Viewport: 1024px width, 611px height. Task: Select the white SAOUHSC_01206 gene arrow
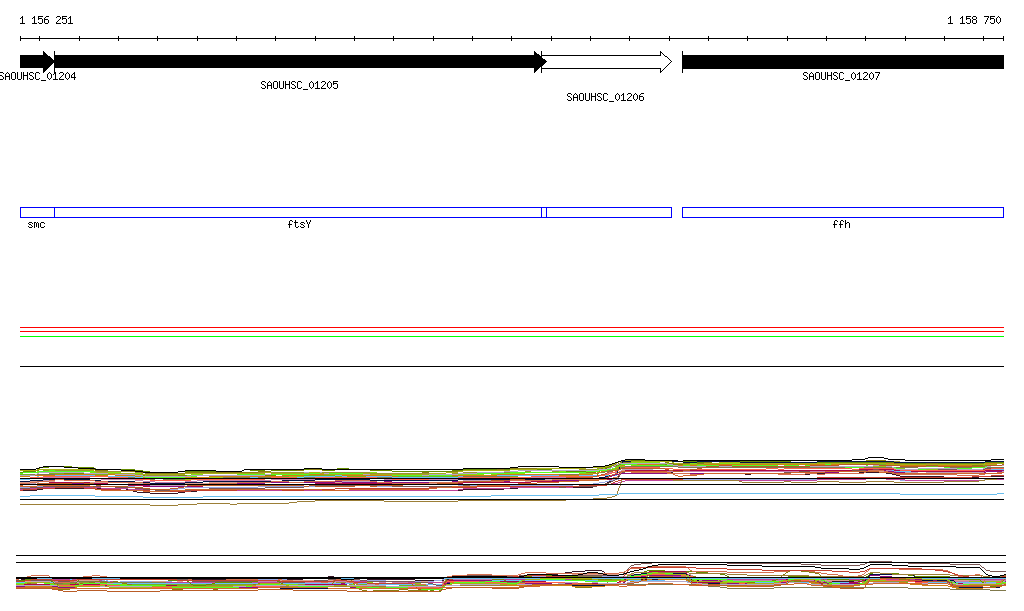[x=607, y=62]
